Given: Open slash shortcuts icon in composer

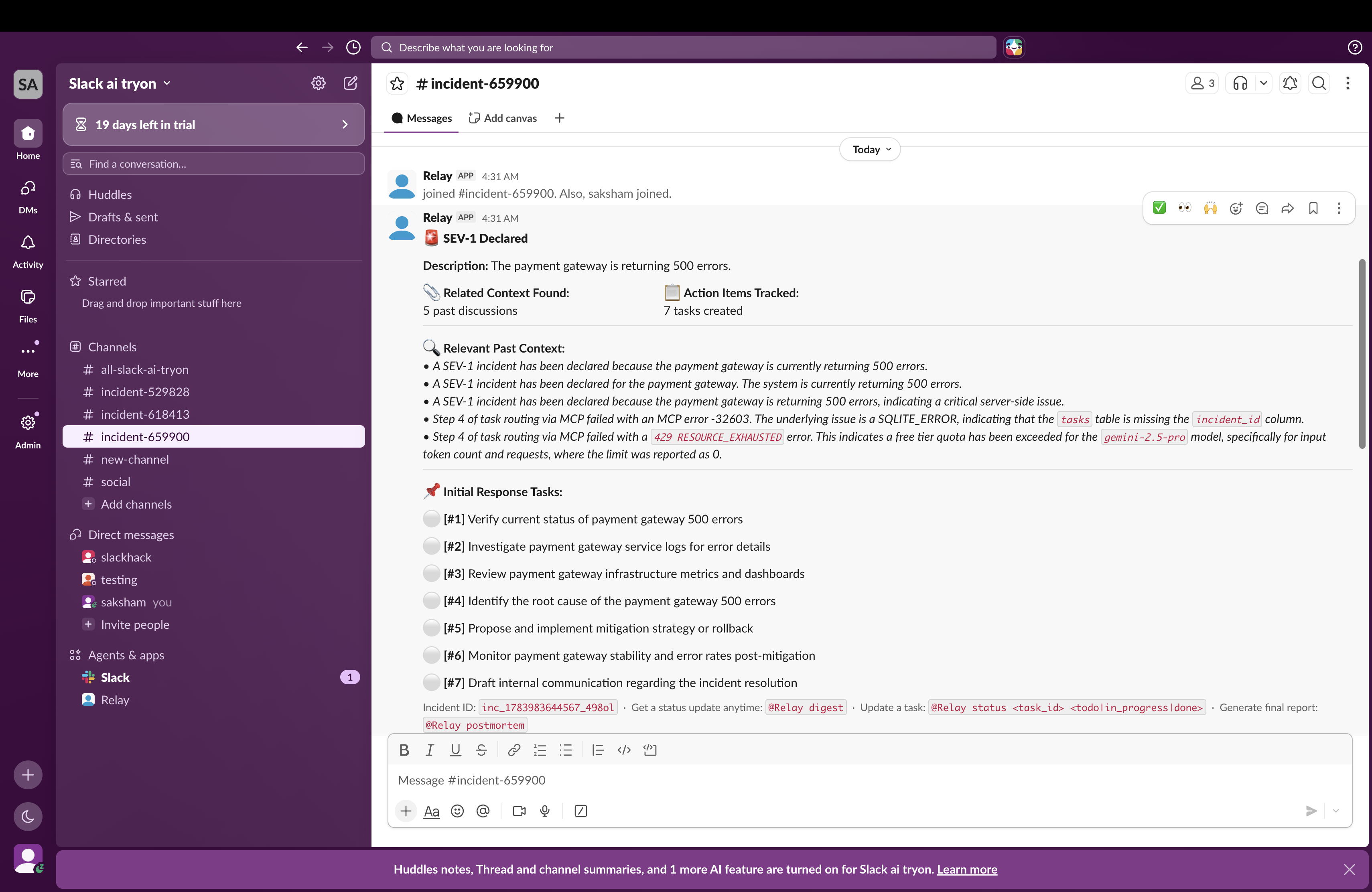Looking at the screenshot, I should tap(580, 811).
